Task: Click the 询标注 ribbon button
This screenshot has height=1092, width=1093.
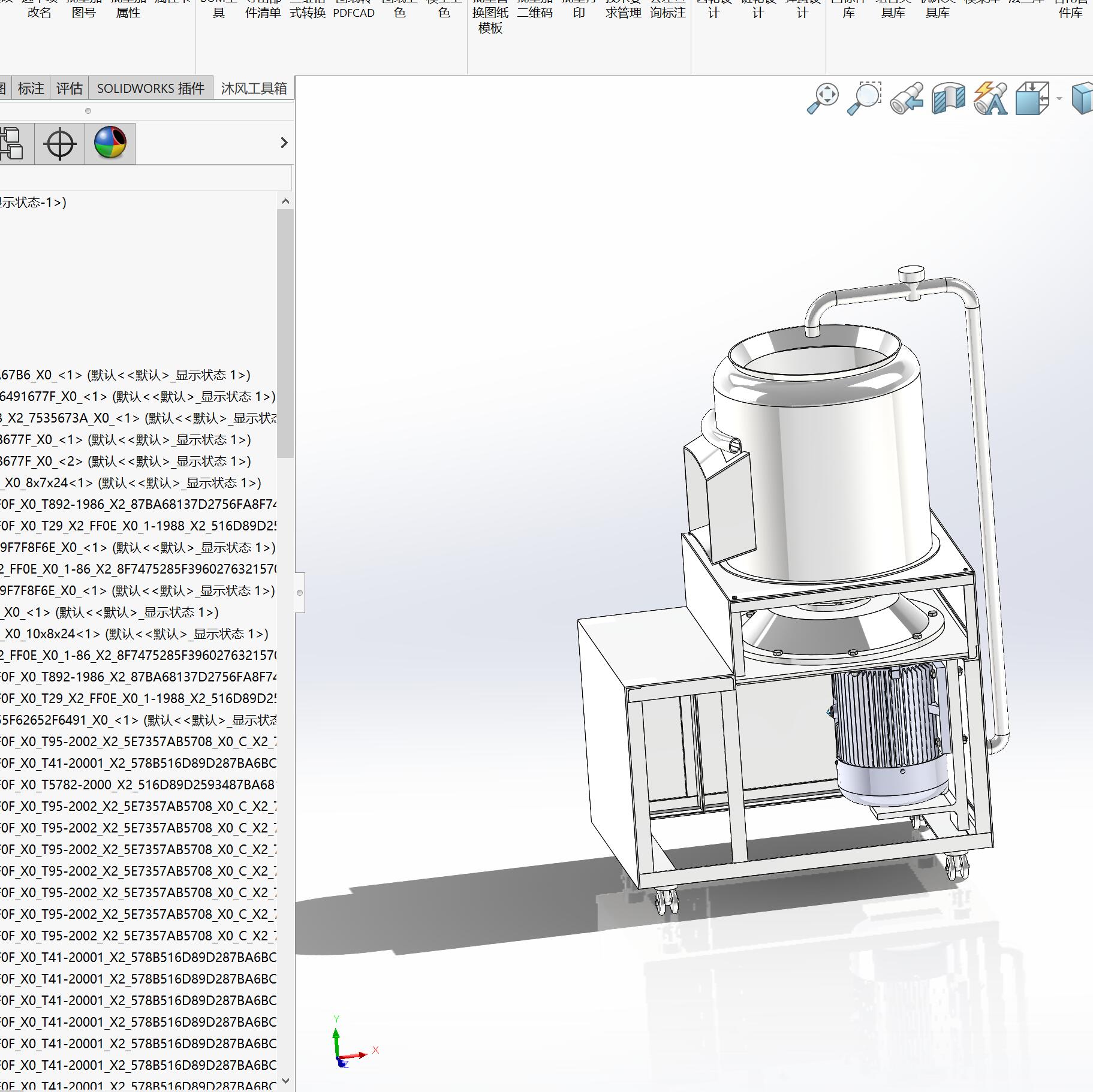Action: (668, 9)
